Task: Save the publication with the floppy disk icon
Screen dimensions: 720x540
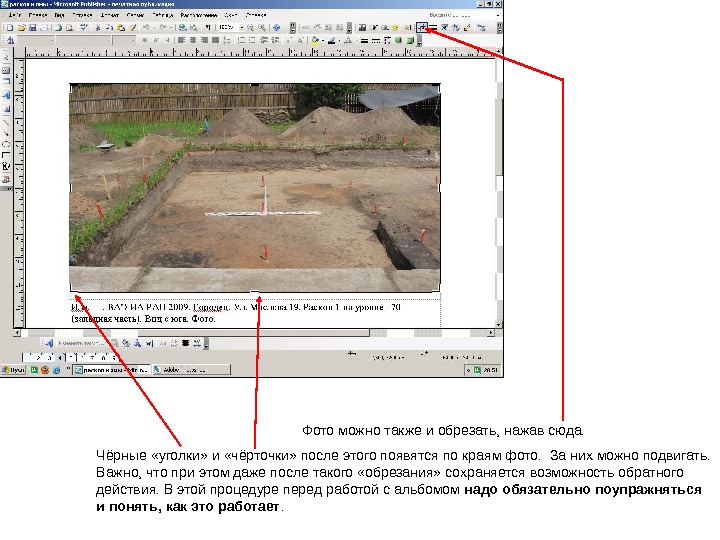Action: point(33,28)
